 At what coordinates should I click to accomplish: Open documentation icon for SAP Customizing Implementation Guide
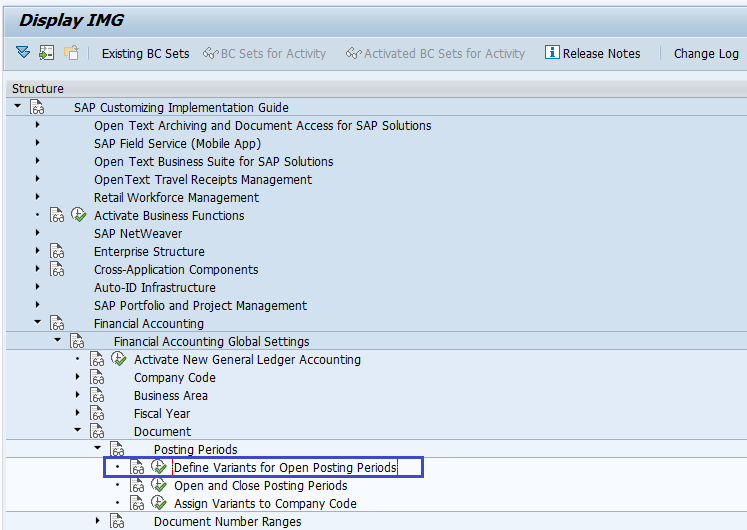point(37,107)
